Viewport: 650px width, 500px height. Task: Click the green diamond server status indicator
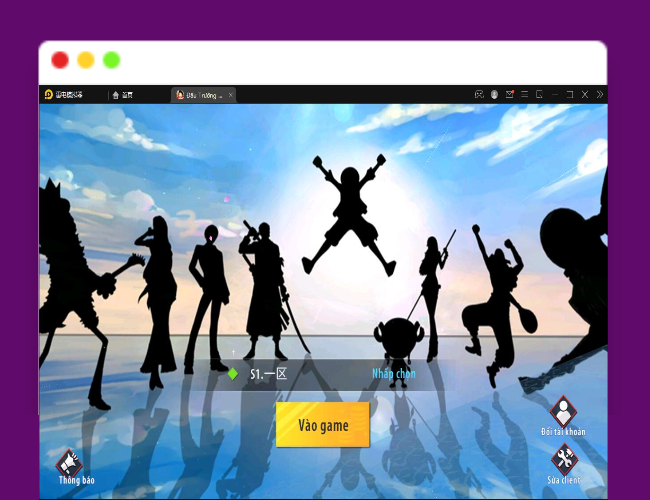click(x=233, y=374)
